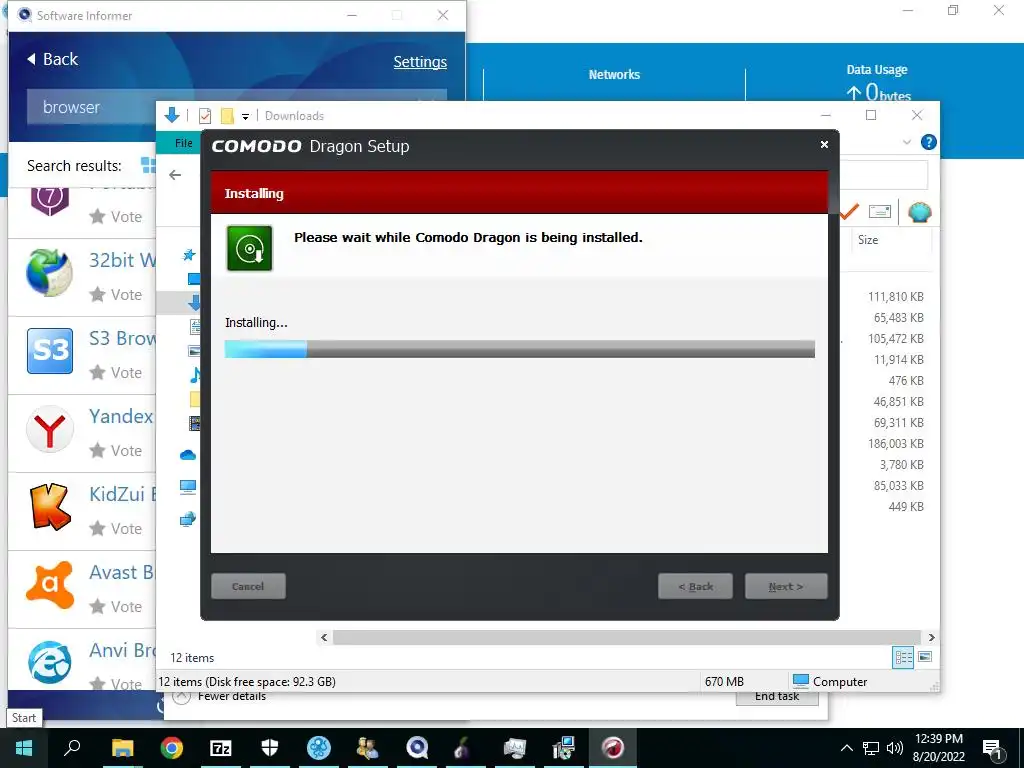
Task: Open Tor Browser onion taskbar icon
Action: pos(462,748)
